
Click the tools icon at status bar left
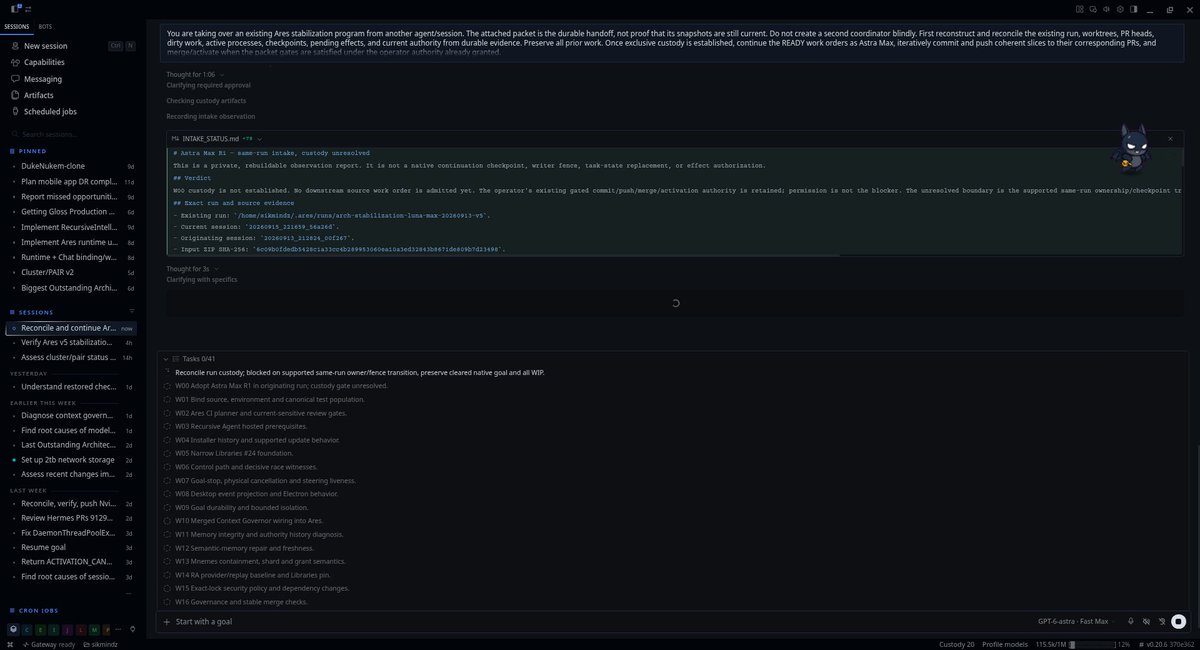(x=10, y=644)
